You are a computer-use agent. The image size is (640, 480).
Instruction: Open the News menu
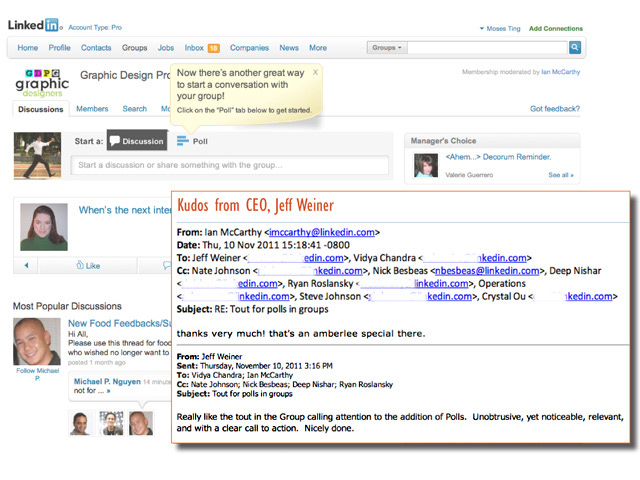pos(289,48)
